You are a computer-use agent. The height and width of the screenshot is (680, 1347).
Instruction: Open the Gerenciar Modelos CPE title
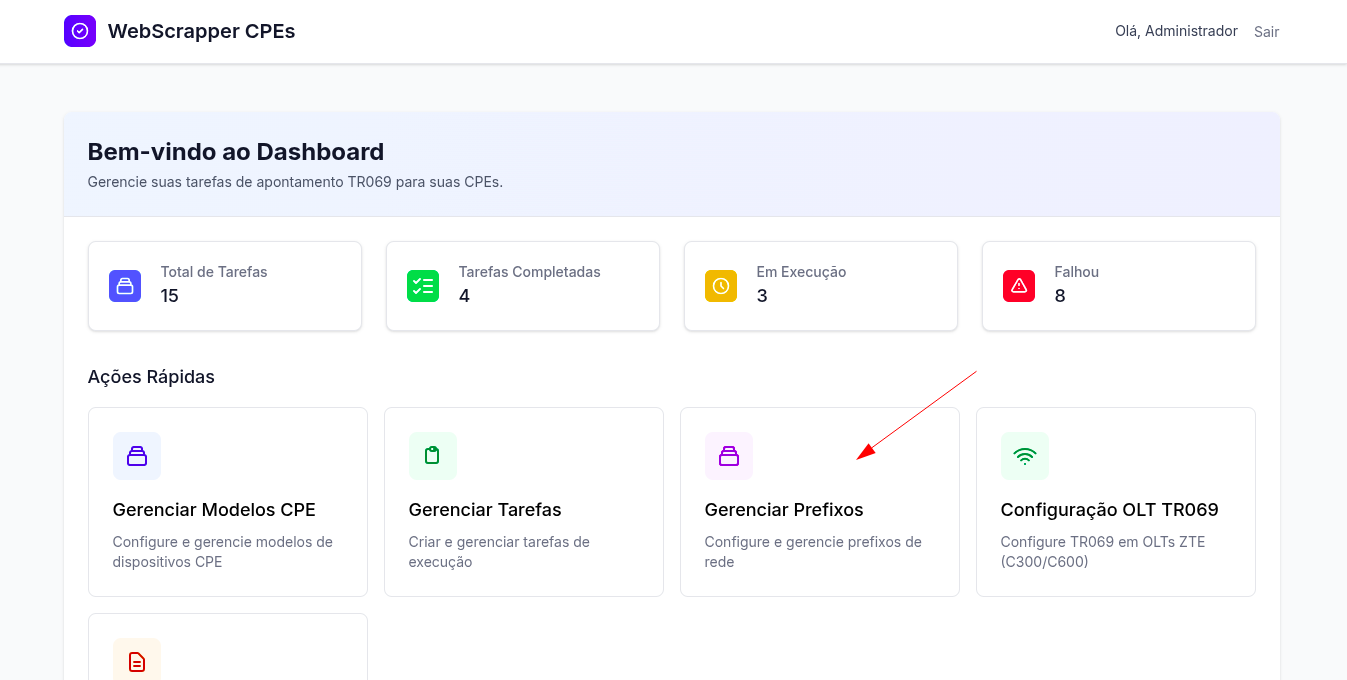coord(214,510)
